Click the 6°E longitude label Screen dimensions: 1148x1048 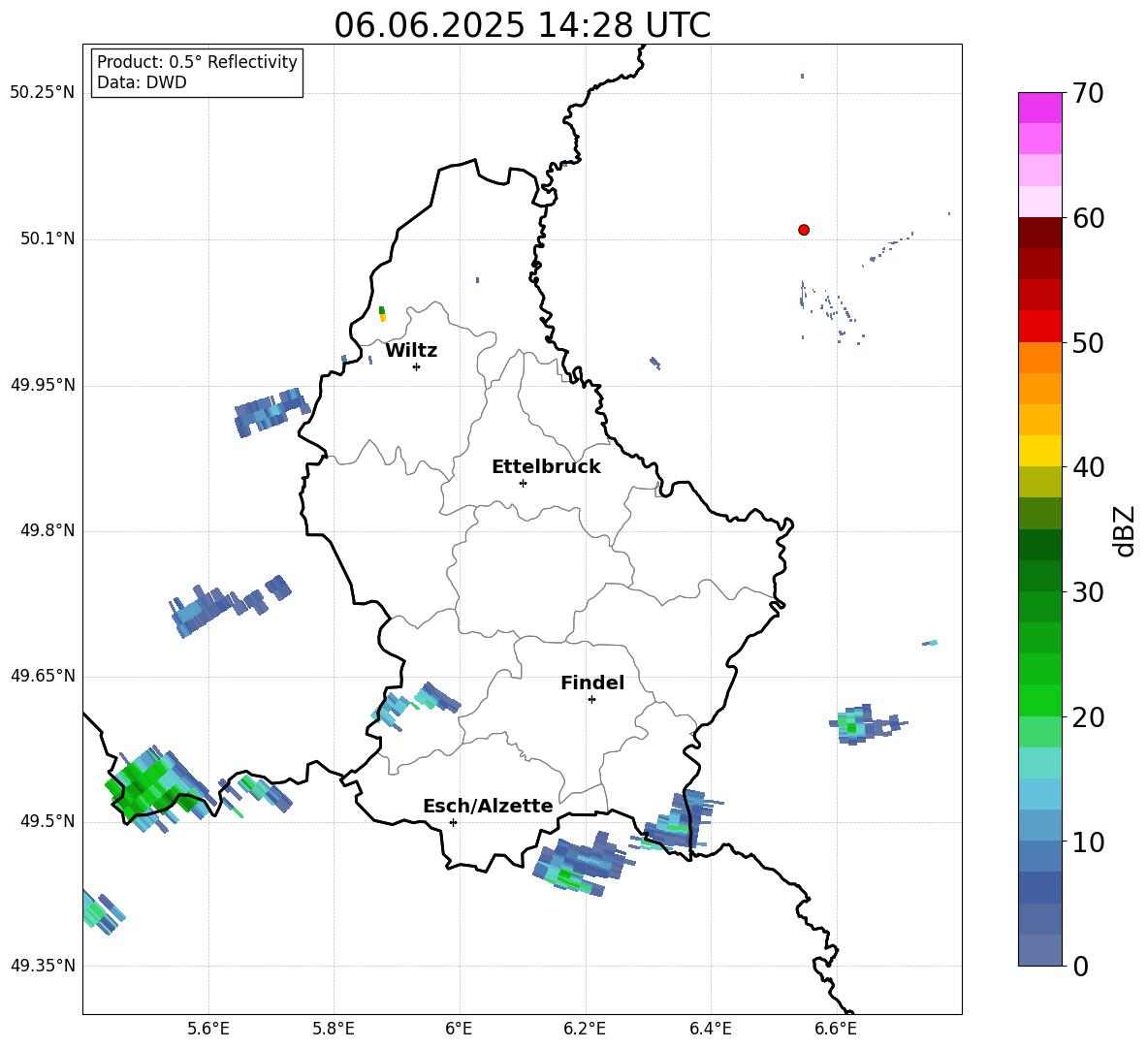459,1029
